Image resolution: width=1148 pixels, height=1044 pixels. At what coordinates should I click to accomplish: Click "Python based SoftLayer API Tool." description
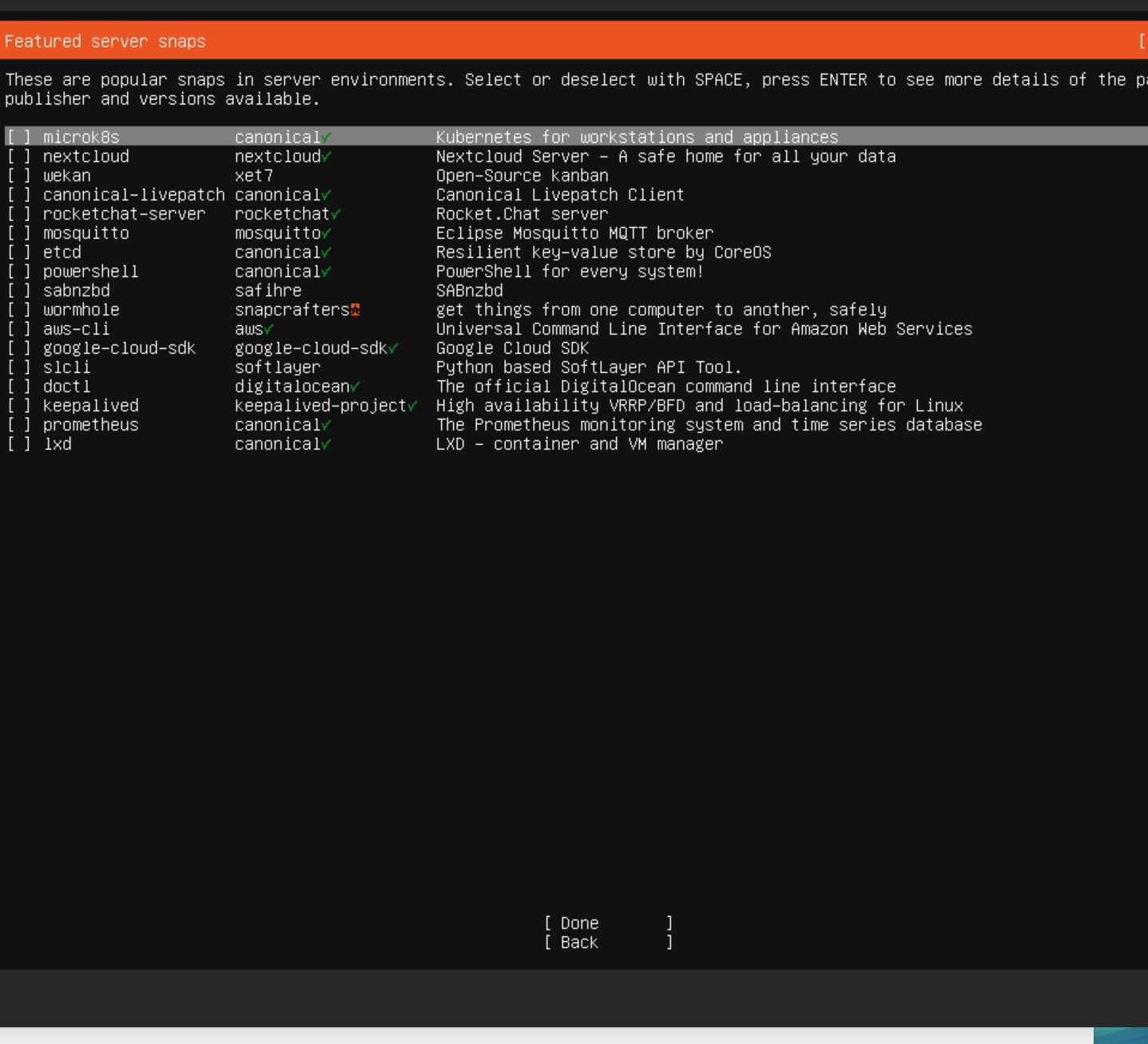590,367
